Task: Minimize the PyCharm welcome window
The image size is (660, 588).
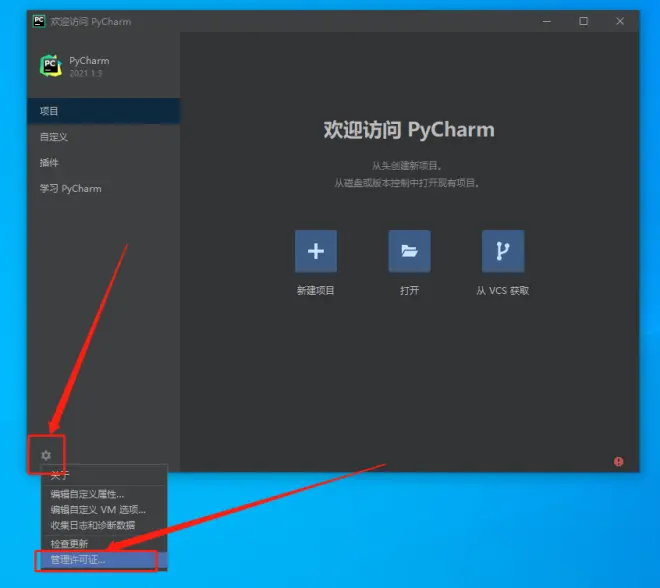Action: pos(547,21)
